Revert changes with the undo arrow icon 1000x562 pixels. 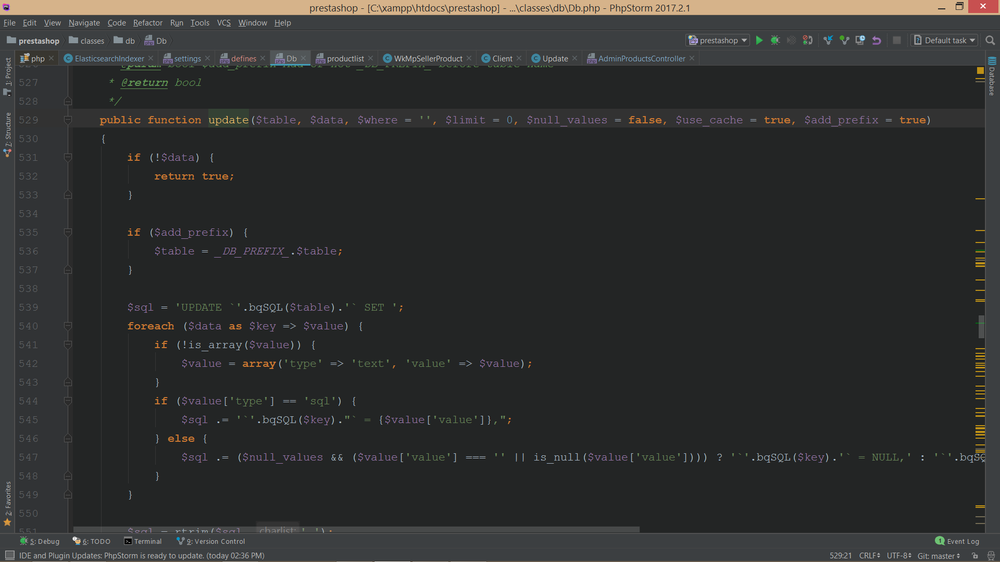pyautogui.click(x=877, y=41)
